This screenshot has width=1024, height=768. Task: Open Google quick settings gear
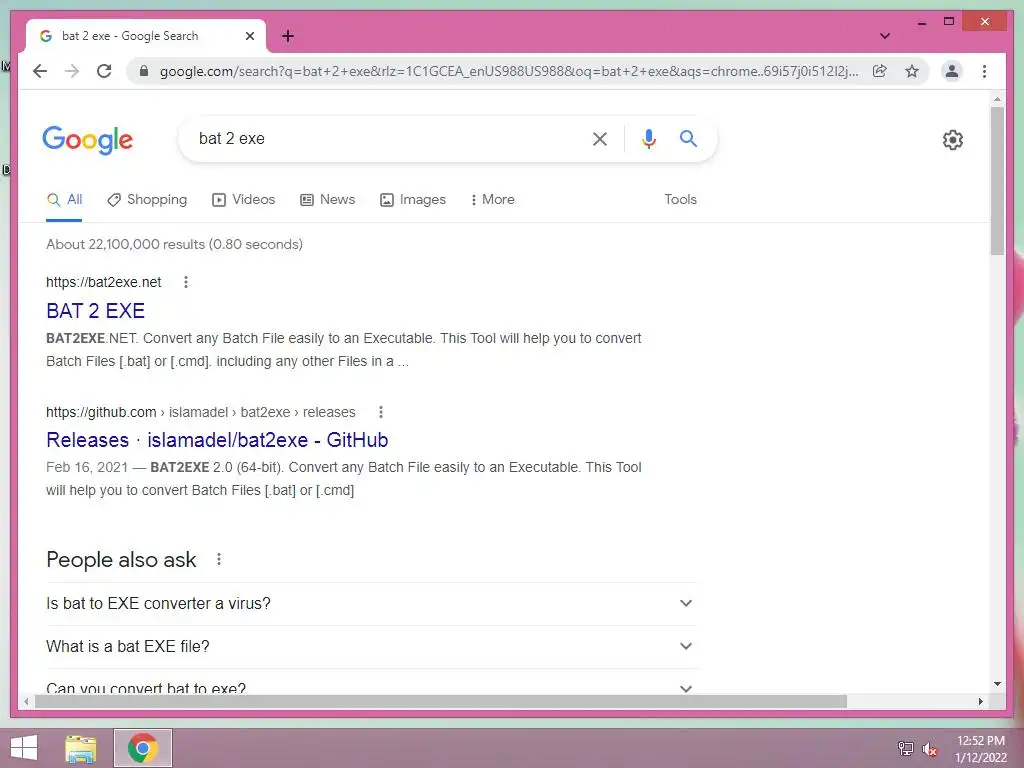coord(952,140)
